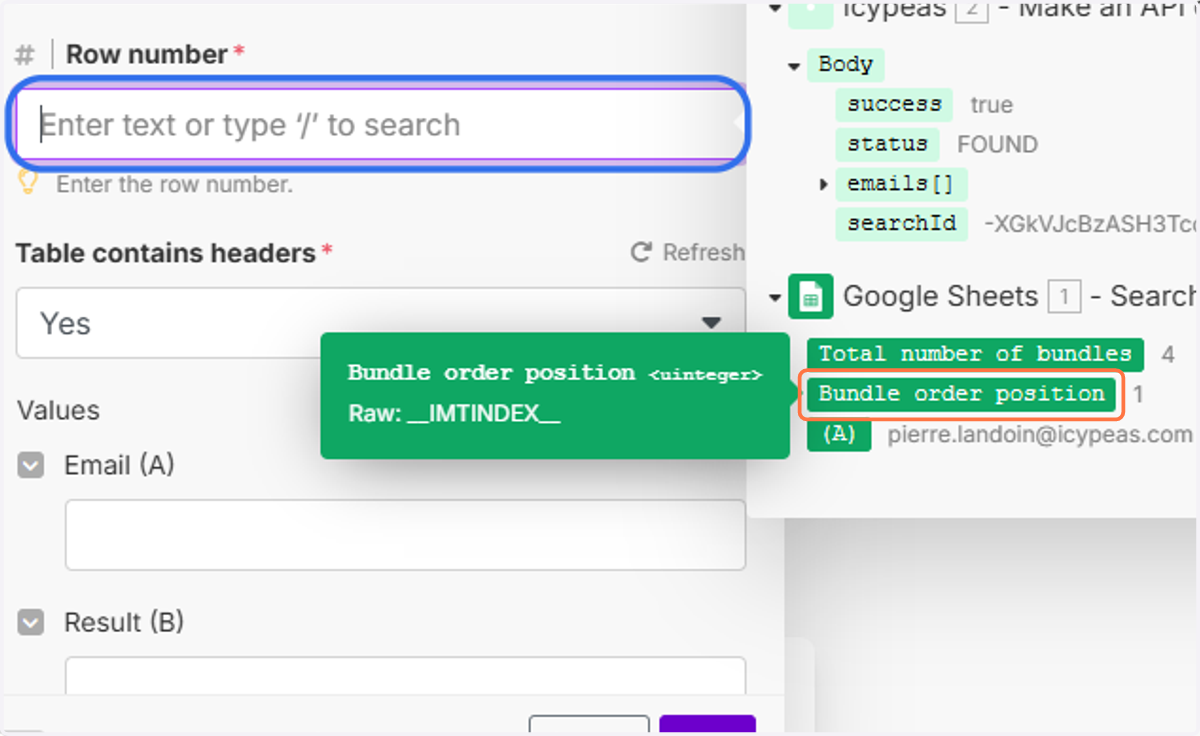This screenshot has width=1200, height=736.
Task: Collapse the Body node
Action: pyautogui.click(x=794, y=67)
